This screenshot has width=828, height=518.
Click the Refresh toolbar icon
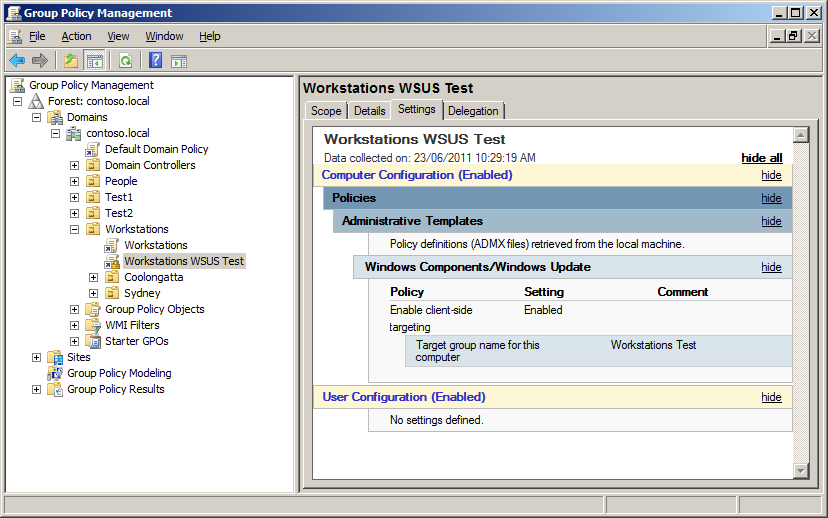pos(125,60)
